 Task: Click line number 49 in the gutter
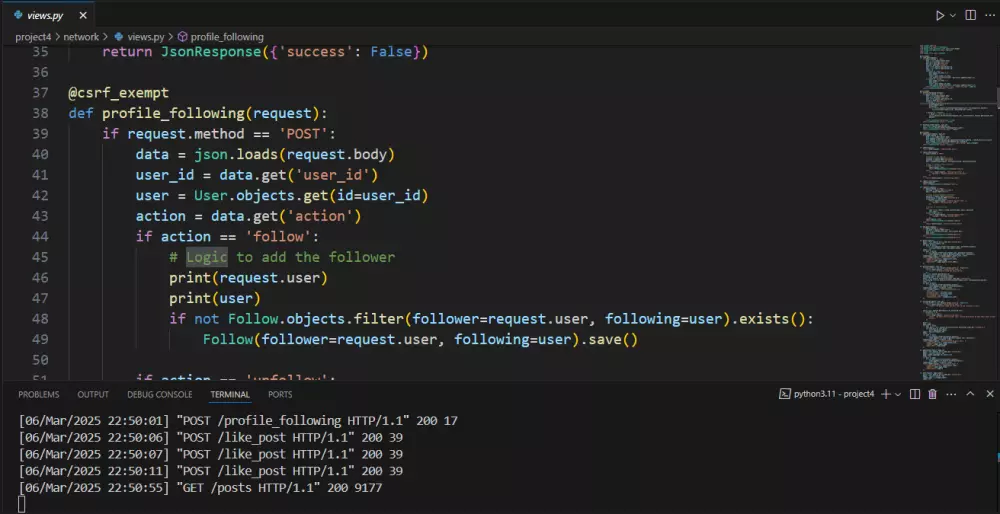click(40, 339)
